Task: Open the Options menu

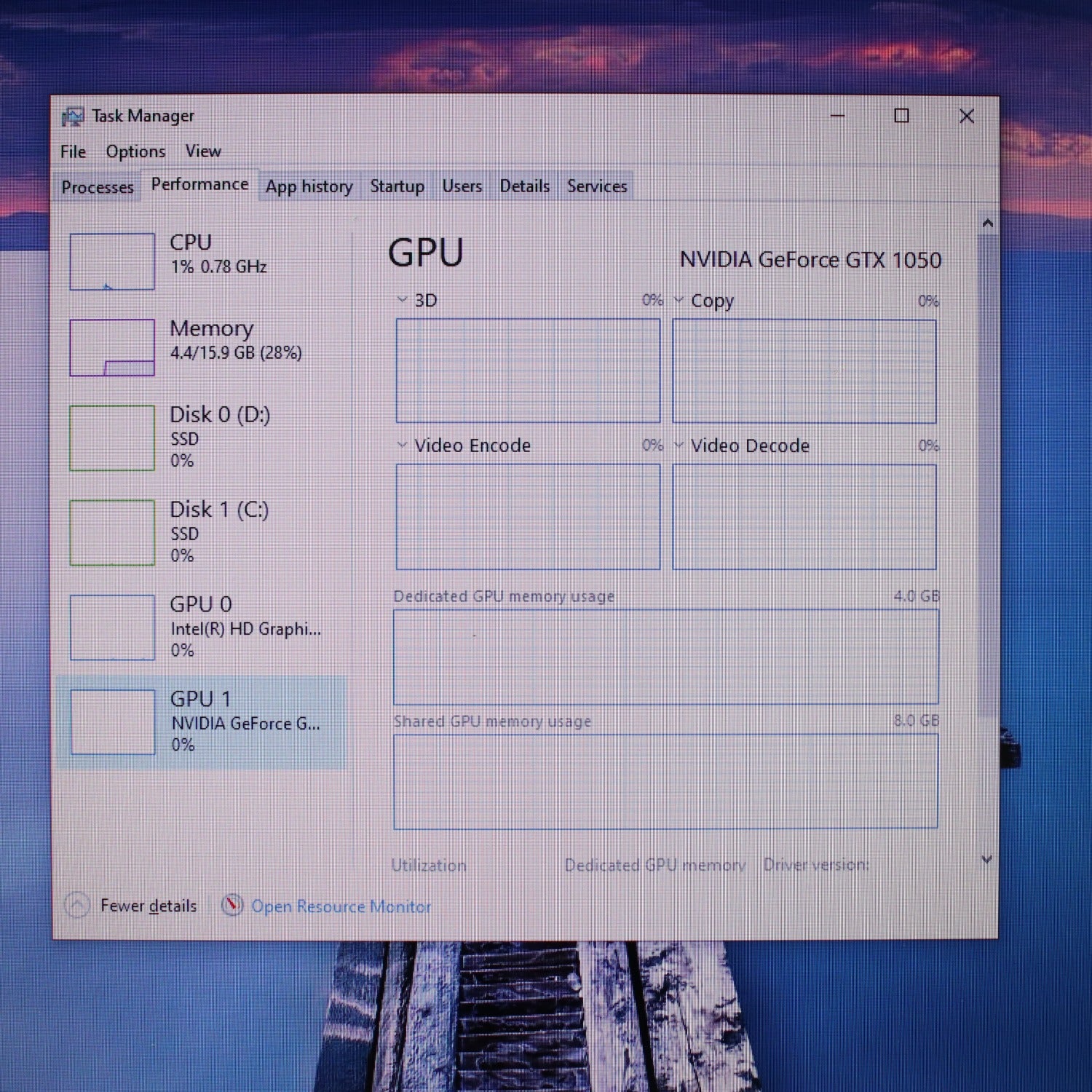Action: pos(135,151)
